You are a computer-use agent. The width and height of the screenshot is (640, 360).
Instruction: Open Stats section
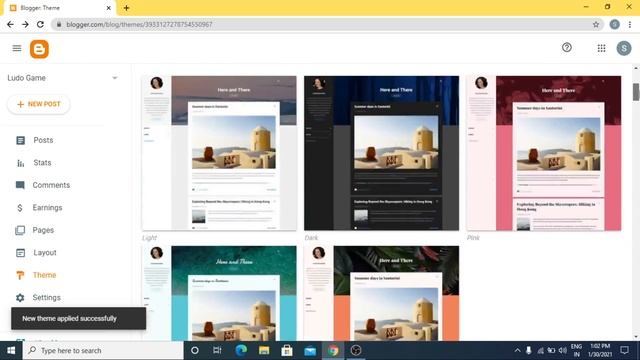click(x=42, y=163)
